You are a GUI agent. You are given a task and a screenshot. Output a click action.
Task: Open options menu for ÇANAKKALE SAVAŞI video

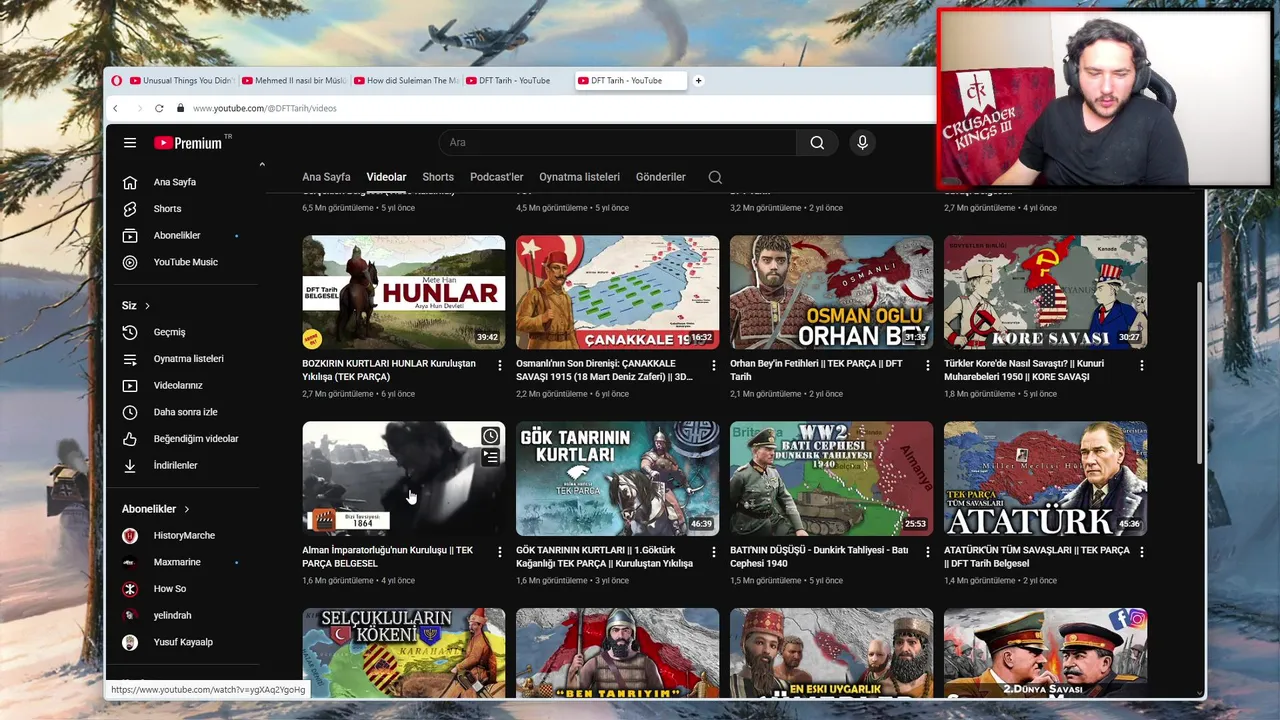[714, 366]
